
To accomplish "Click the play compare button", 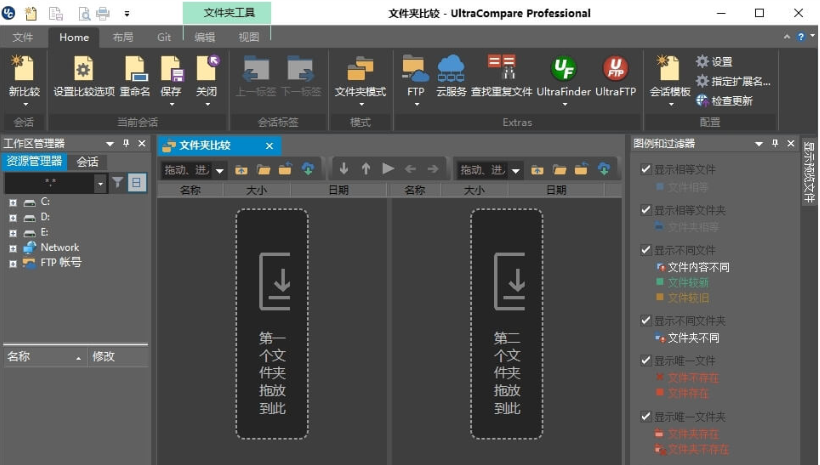I will (388, 168).
